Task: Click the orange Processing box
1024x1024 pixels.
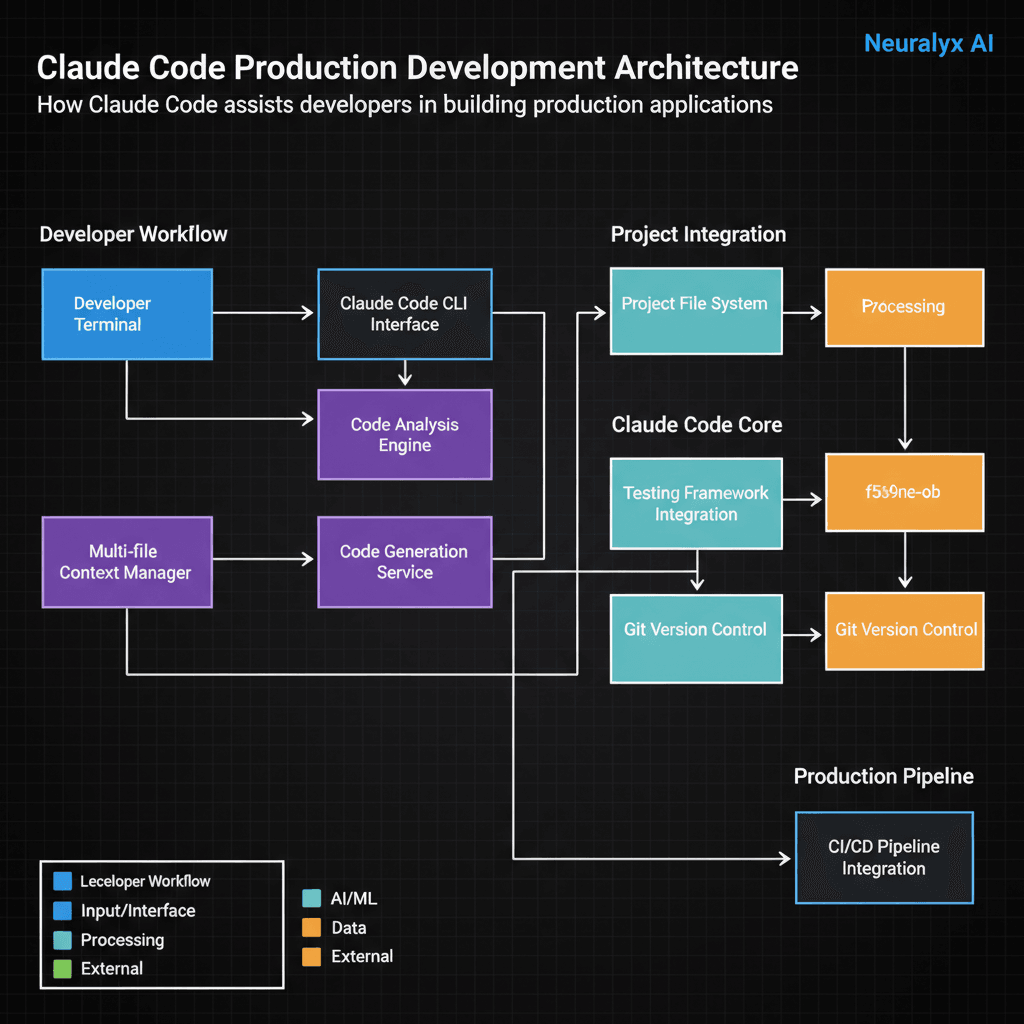Action: click(x=904, y=308)
